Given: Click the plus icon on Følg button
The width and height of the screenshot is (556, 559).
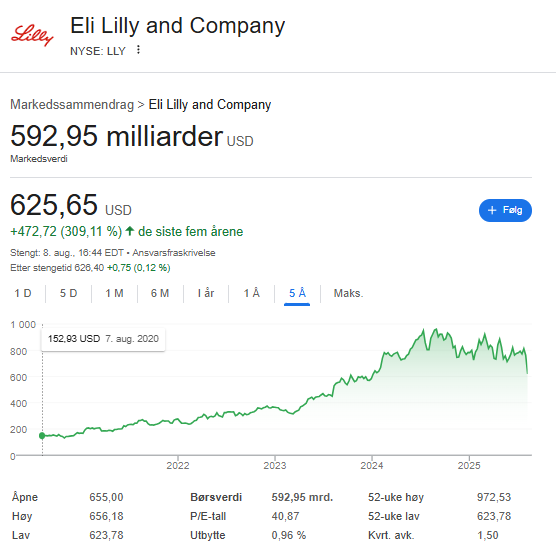Looking at the screenshot, I should [x=492, y=210].
